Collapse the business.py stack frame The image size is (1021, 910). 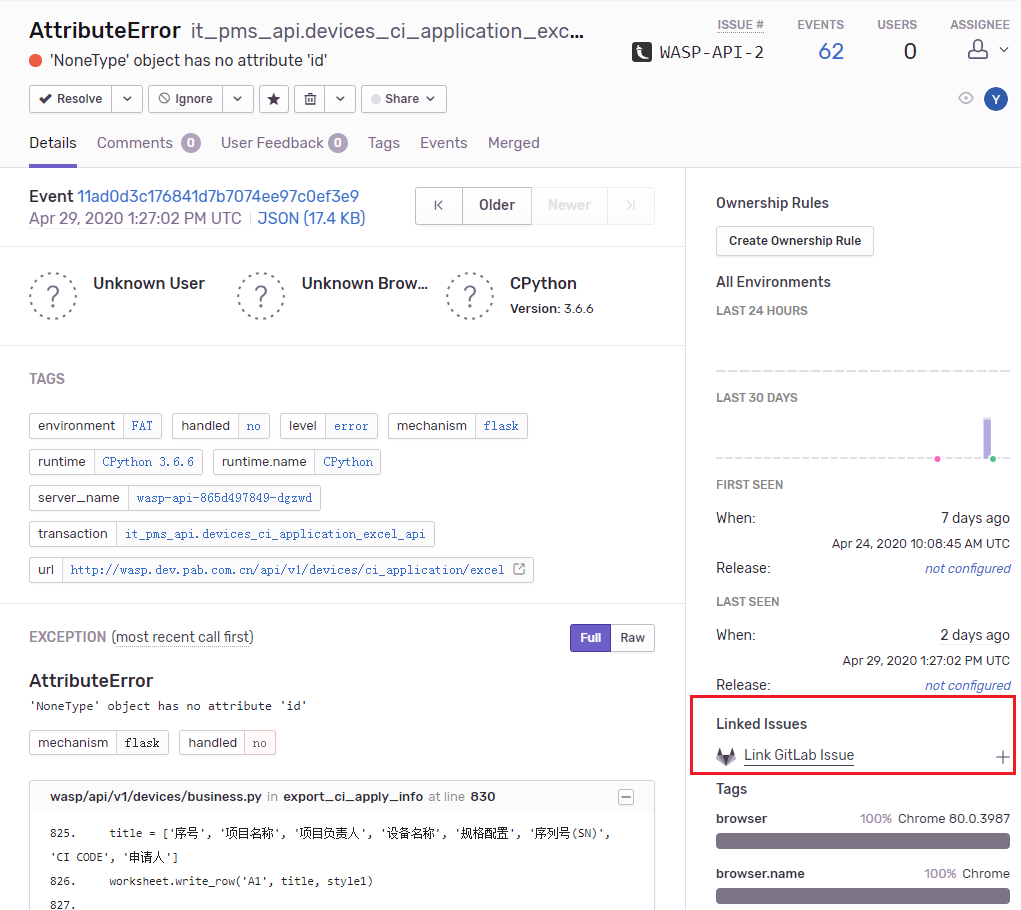pyautogui.click(x=626, y=797)
